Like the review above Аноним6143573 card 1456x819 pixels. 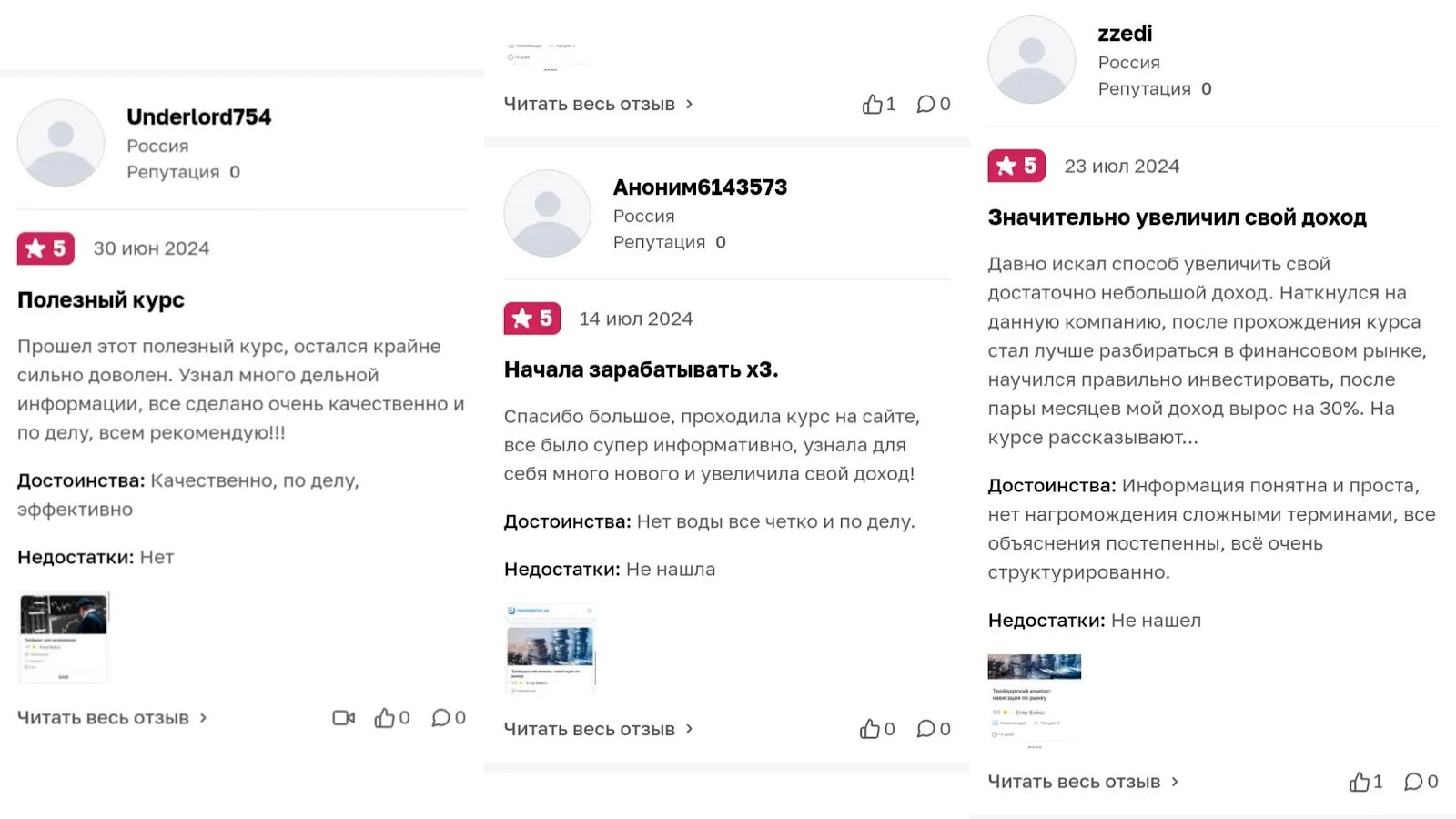[879, 104]
